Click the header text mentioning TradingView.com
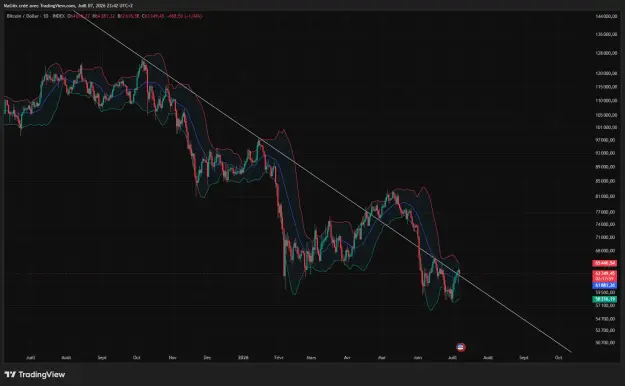Screen dimensions: 625x386 (x=68, y=6)
